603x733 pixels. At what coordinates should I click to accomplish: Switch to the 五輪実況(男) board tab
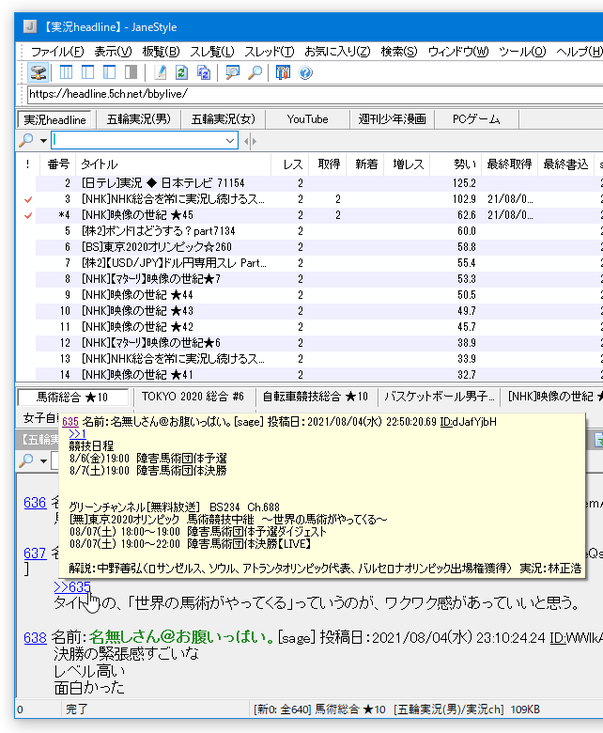138,119
